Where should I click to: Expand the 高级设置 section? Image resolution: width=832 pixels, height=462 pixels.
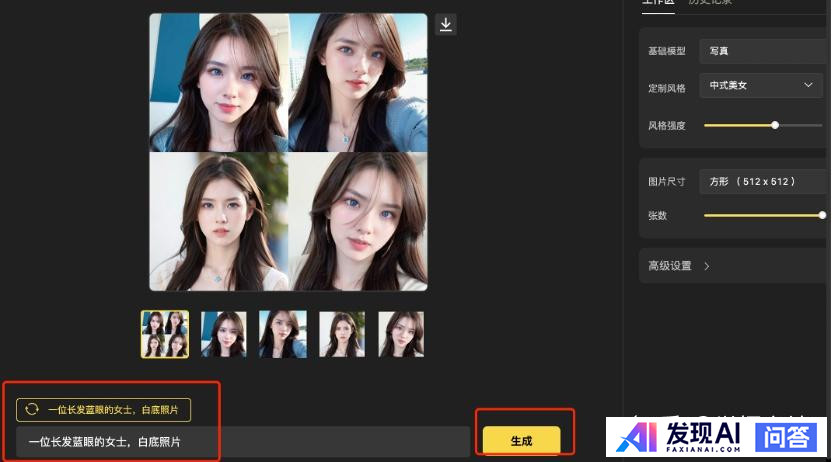point(670,266)
